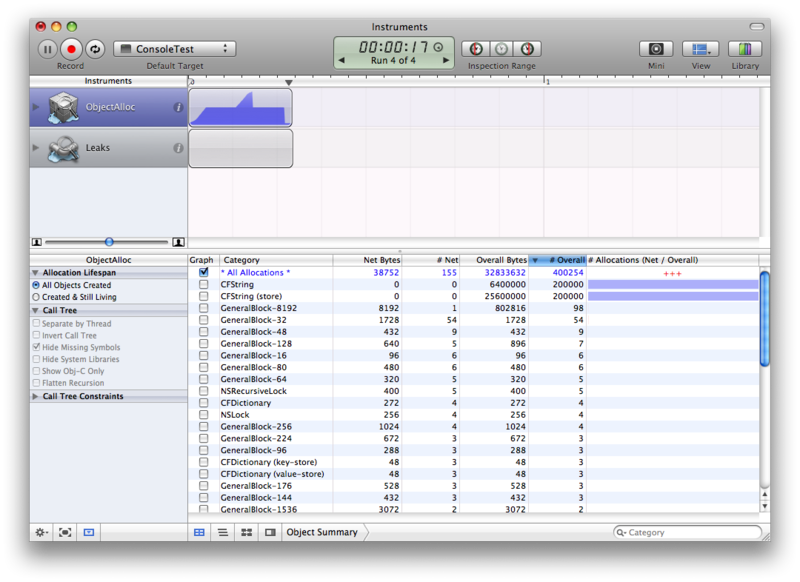Open the Library panel

[x=745, y=48]
